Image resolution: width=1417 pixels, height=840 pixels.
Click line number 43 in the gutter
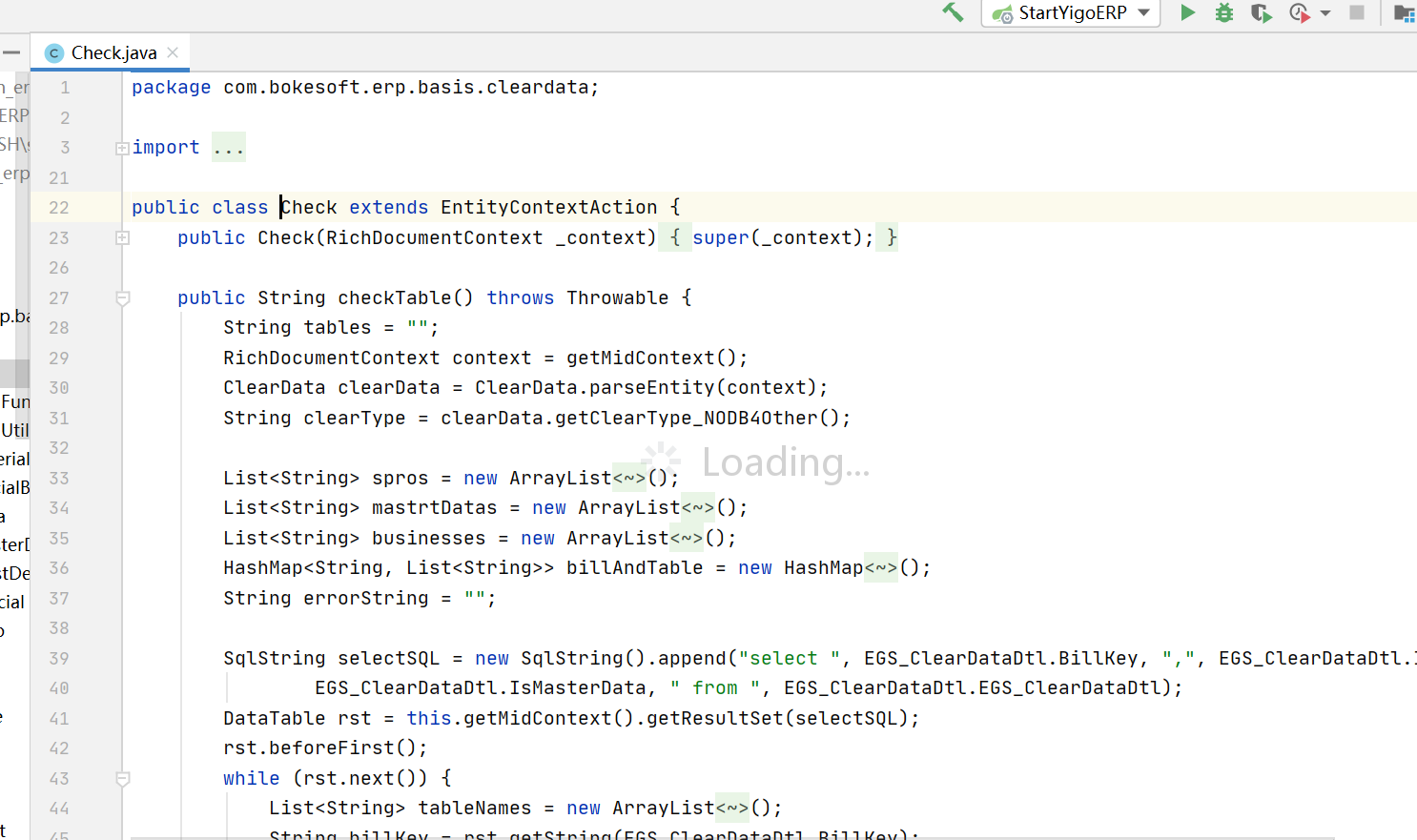click(x=59, y=778)
